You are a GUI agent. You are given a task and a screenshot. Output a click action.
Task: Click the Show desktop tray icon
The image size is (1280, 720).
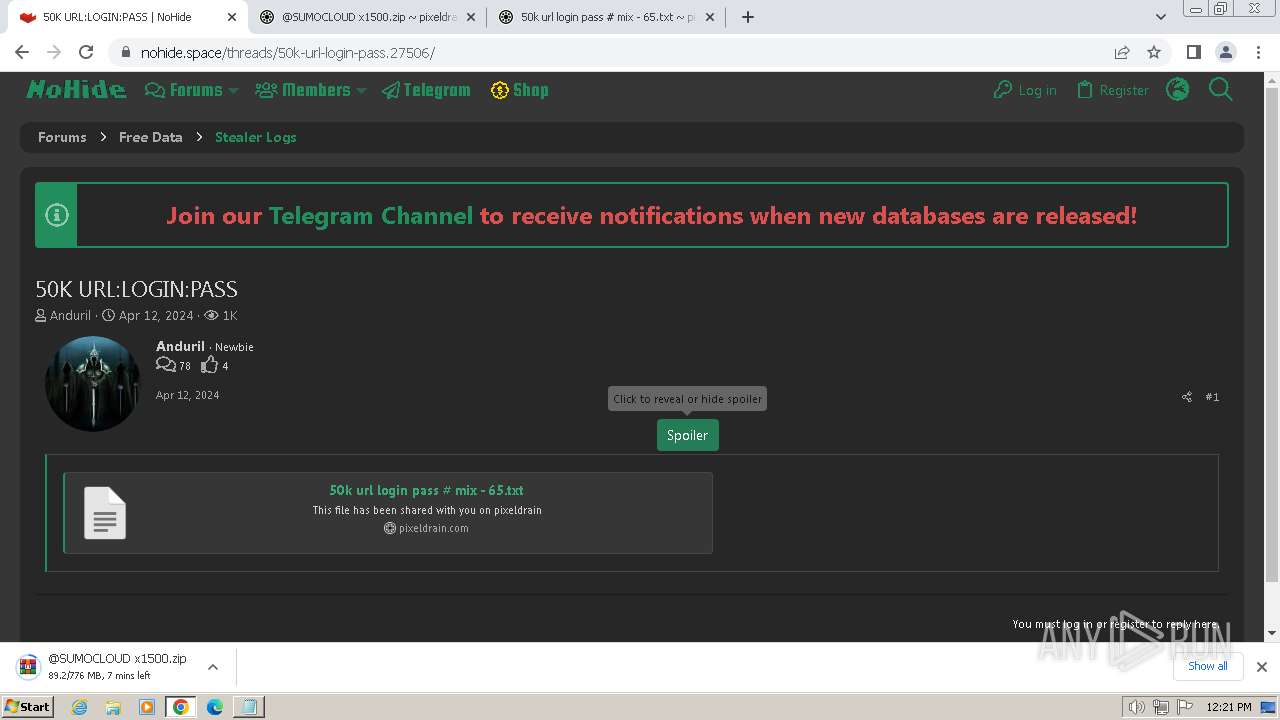click(1269, 707)
